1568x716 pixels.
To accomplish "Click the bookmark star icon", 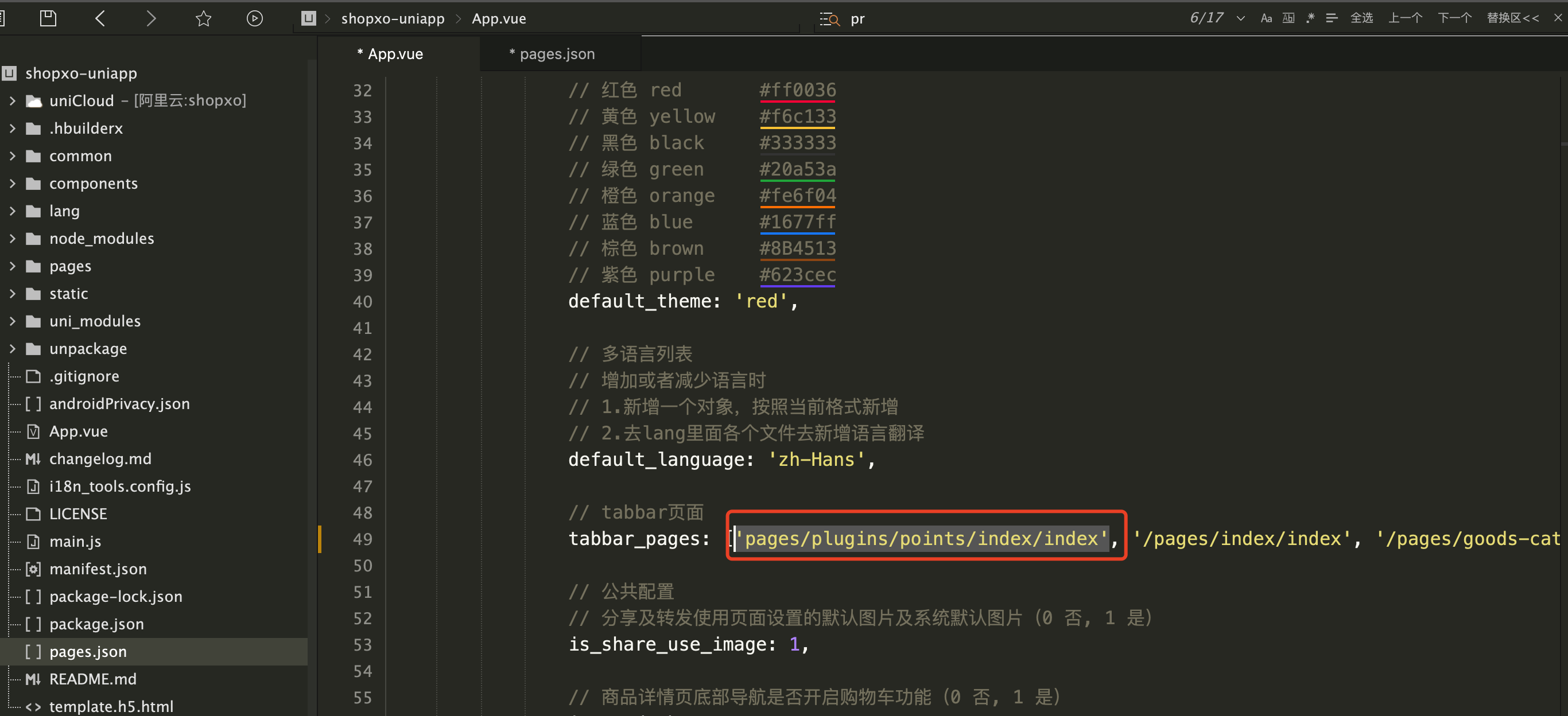I will tap(203, 18).
